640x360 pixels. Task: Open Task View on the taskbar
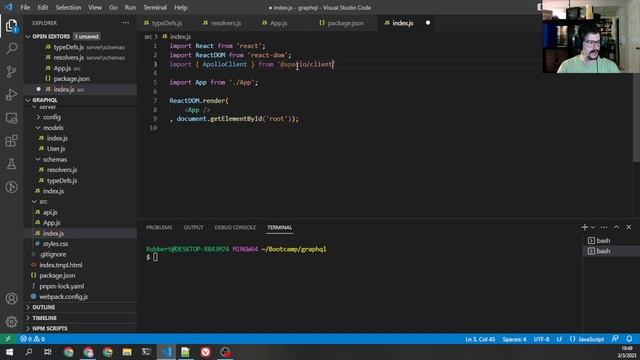(48, 352)
